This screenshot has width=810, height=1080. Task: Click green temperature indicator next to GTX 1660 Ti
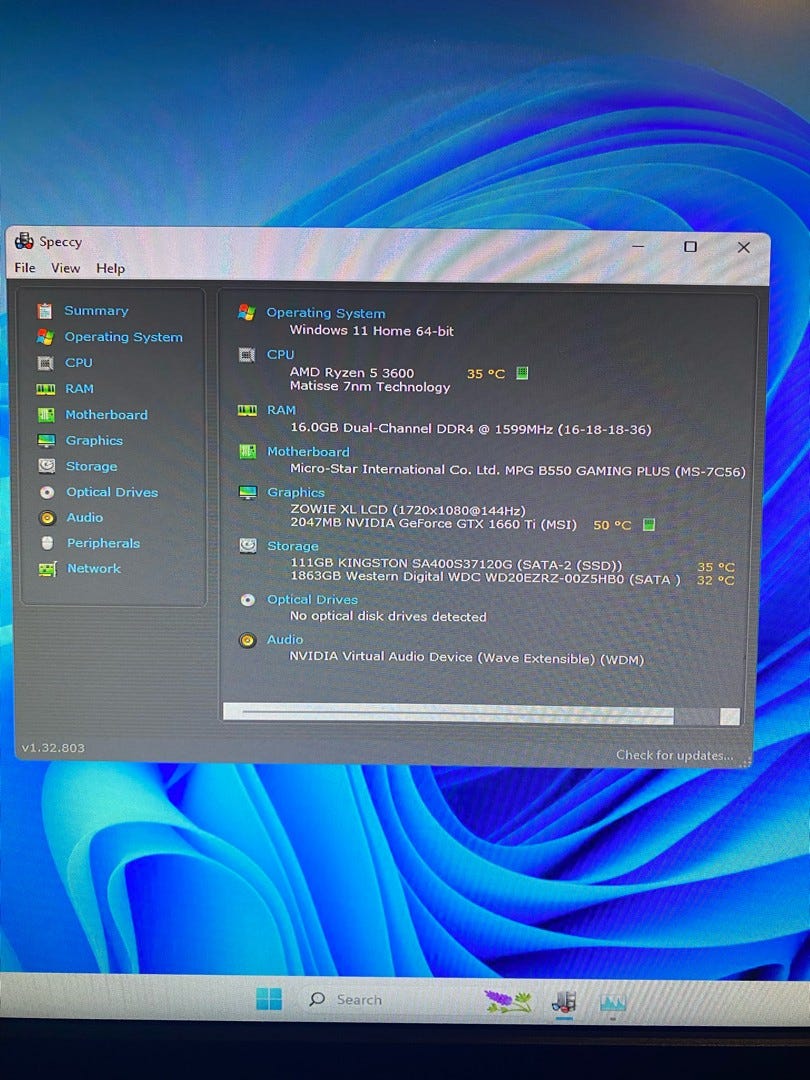pos(648,525)
